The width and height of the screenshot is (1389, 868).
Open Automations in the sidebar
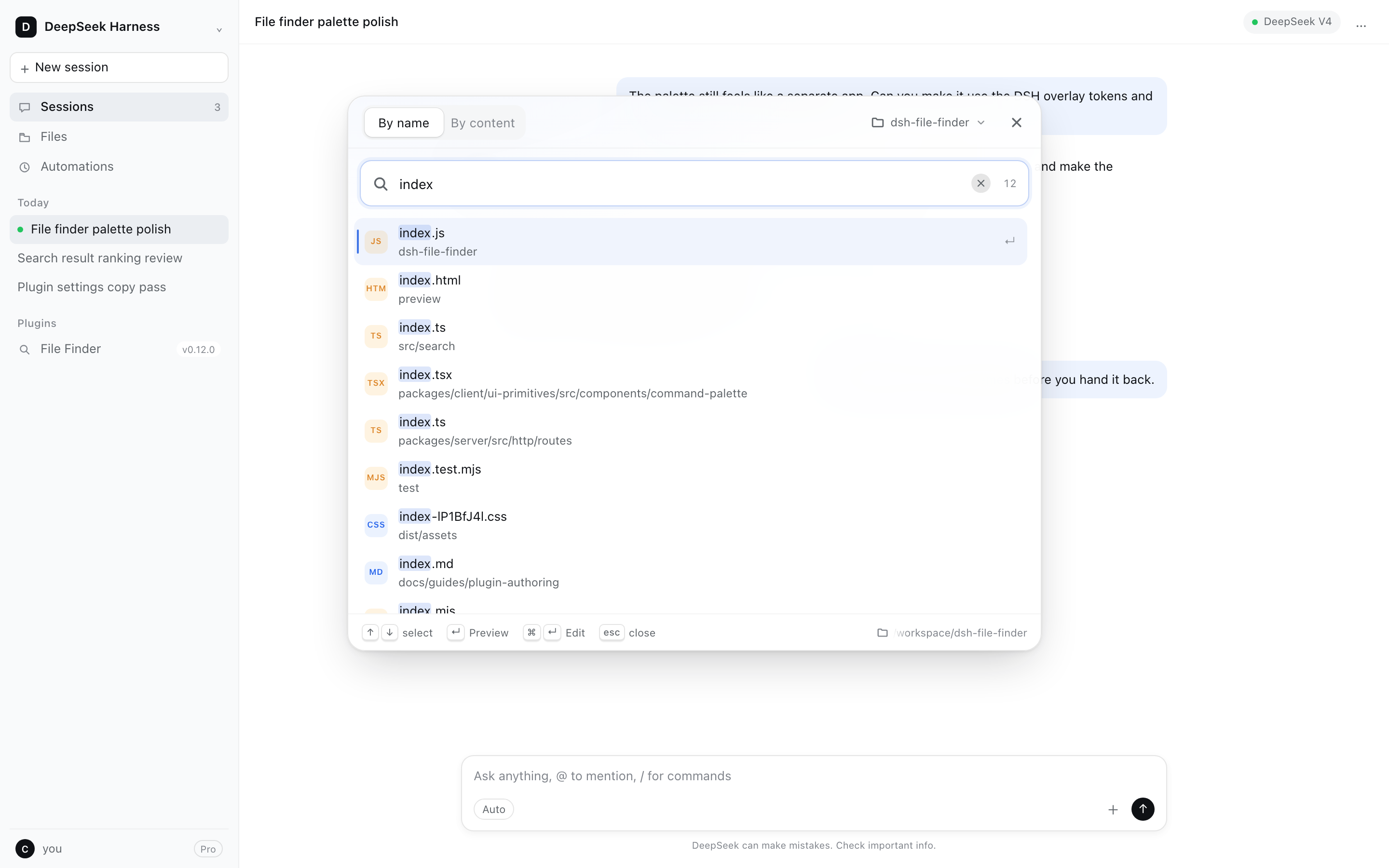tap(119, 166)
